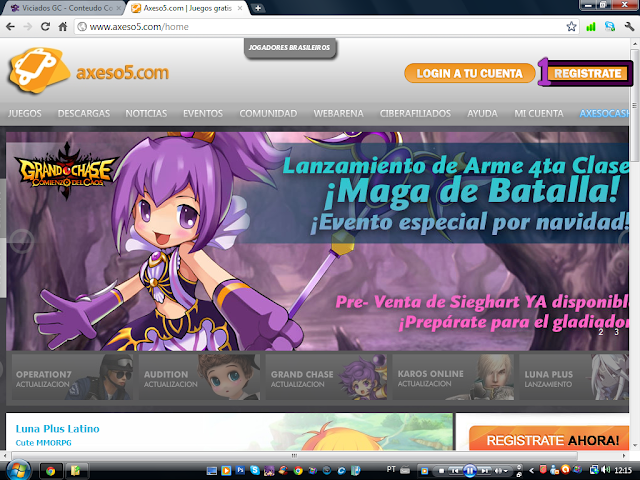Click the Registrate Ahora banner button
Viewport: 640px width, 480px height.
pyautogui.click(x=549, y=438)
